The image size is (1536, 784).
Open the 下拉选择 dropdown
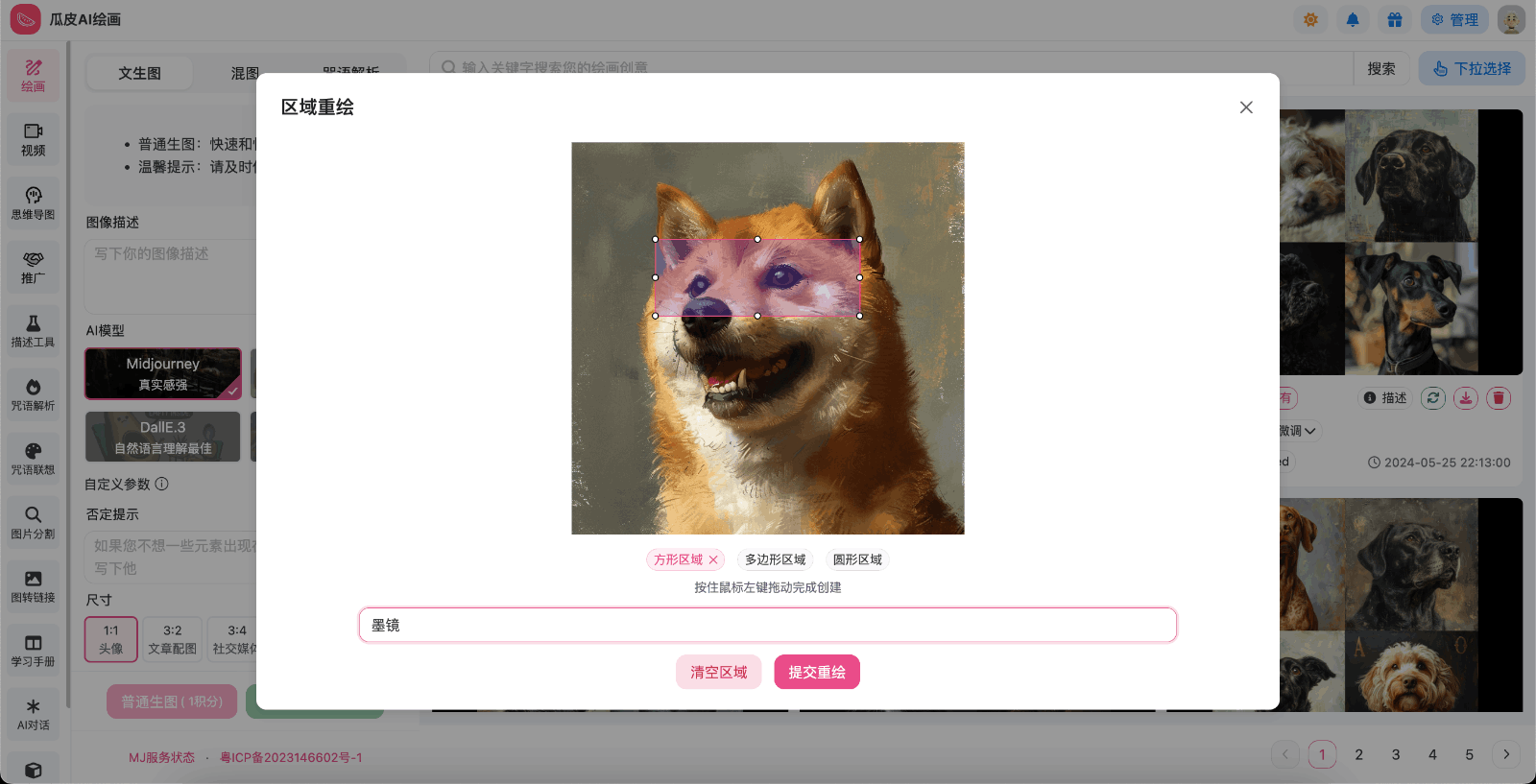(x=1472, y=69)
